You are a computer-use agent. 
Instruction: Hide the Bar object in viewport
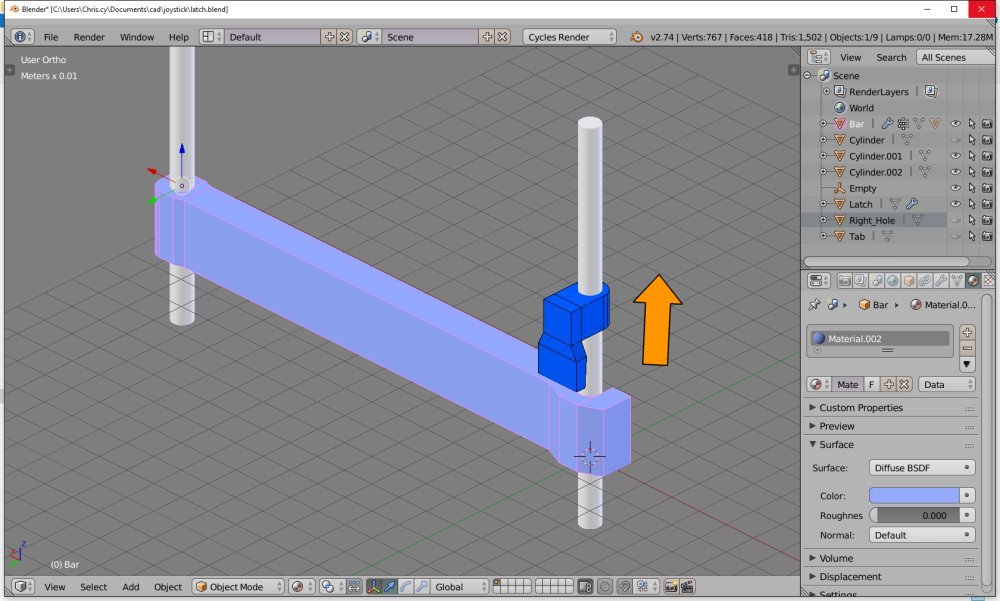[955, 124]
